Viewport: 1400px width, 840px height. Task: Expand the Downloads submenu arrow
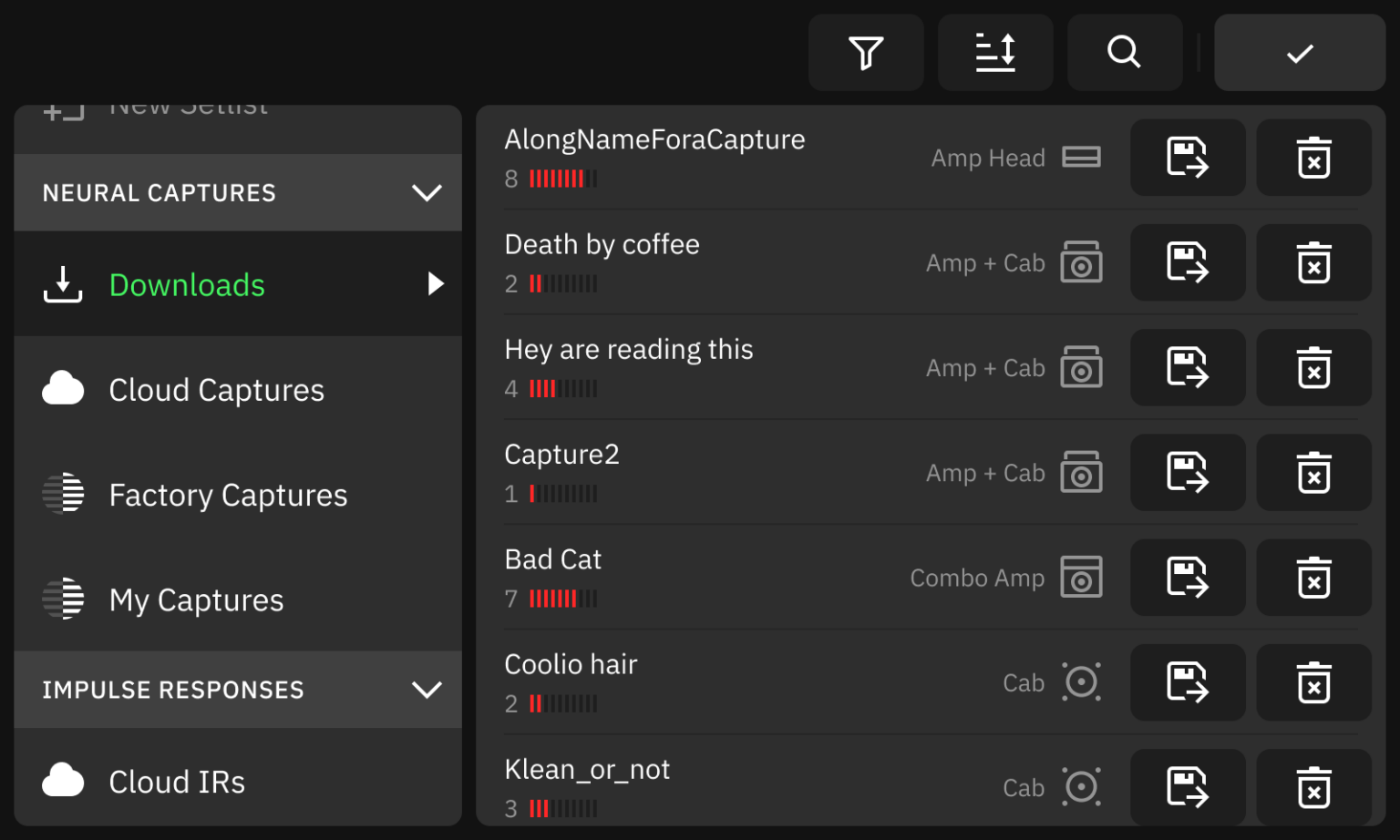[x=435, y=283]
